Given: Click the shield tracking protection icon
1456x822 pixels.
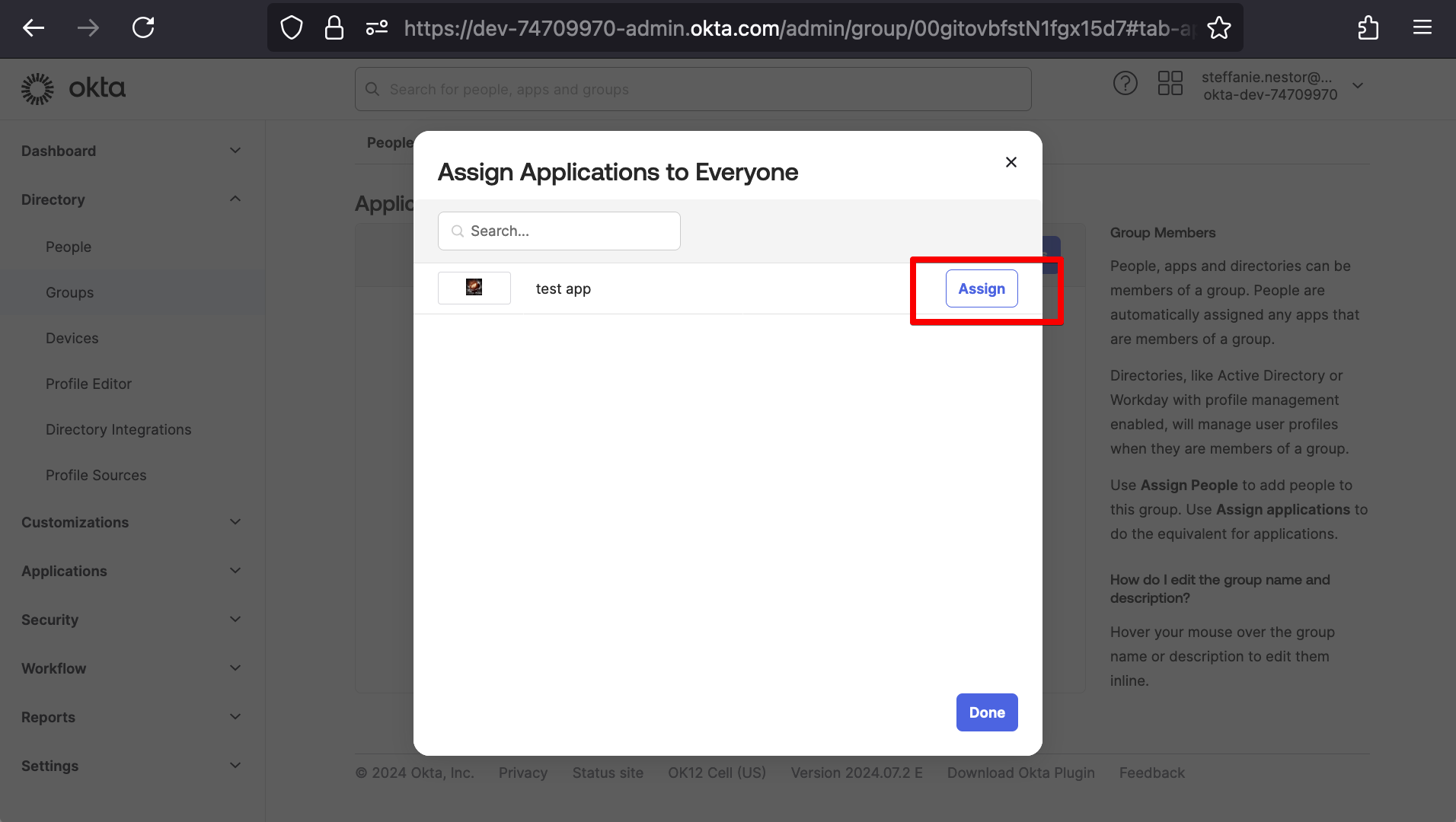Looking at the screenshot, I should point(292,28).
